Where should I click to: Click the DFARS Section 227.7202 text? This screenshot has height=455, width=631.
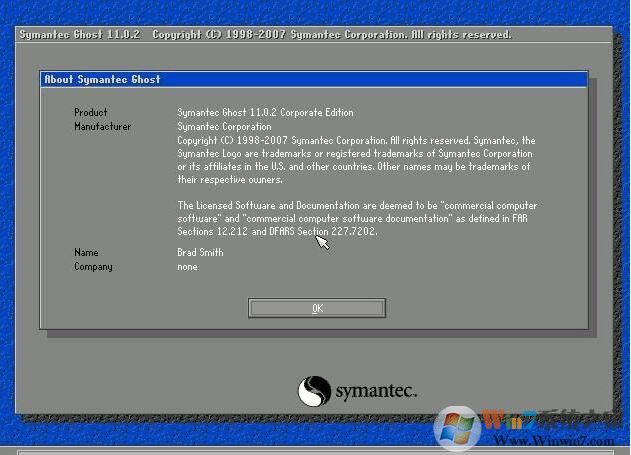point(313,232)
